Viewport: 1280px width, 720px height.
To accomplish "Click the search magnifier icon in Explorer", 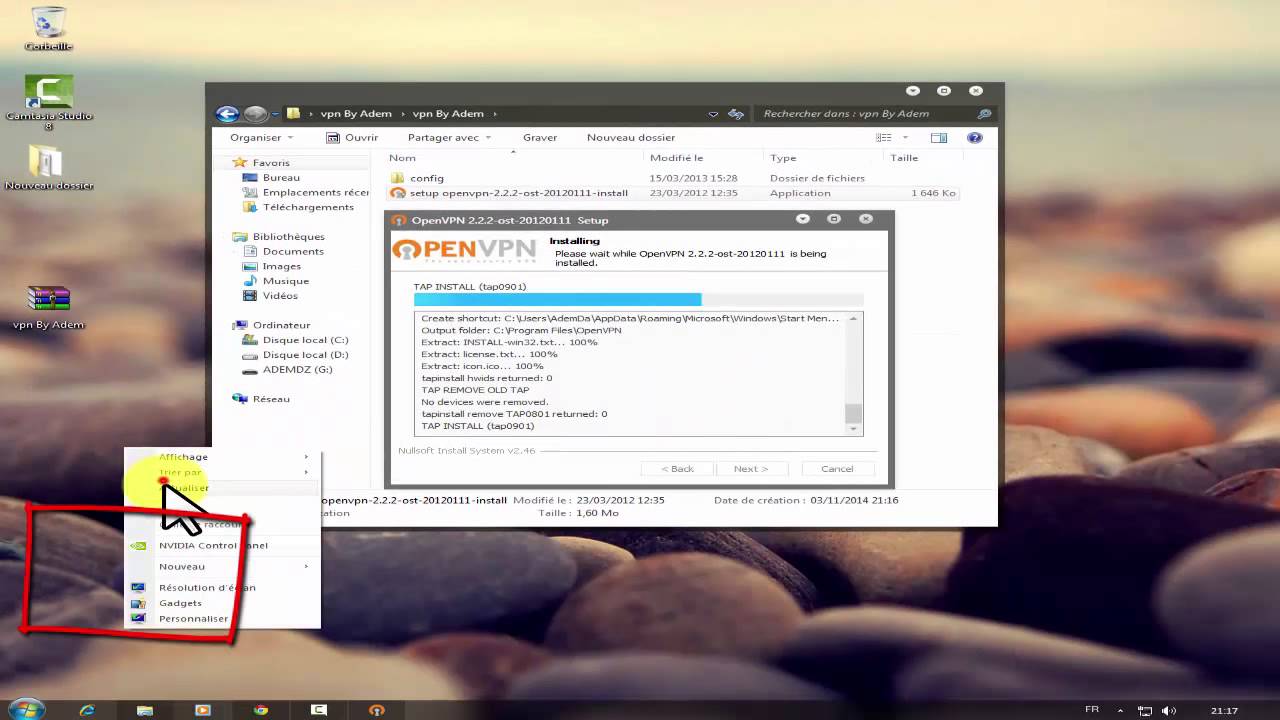I will (x=984, y=114).
